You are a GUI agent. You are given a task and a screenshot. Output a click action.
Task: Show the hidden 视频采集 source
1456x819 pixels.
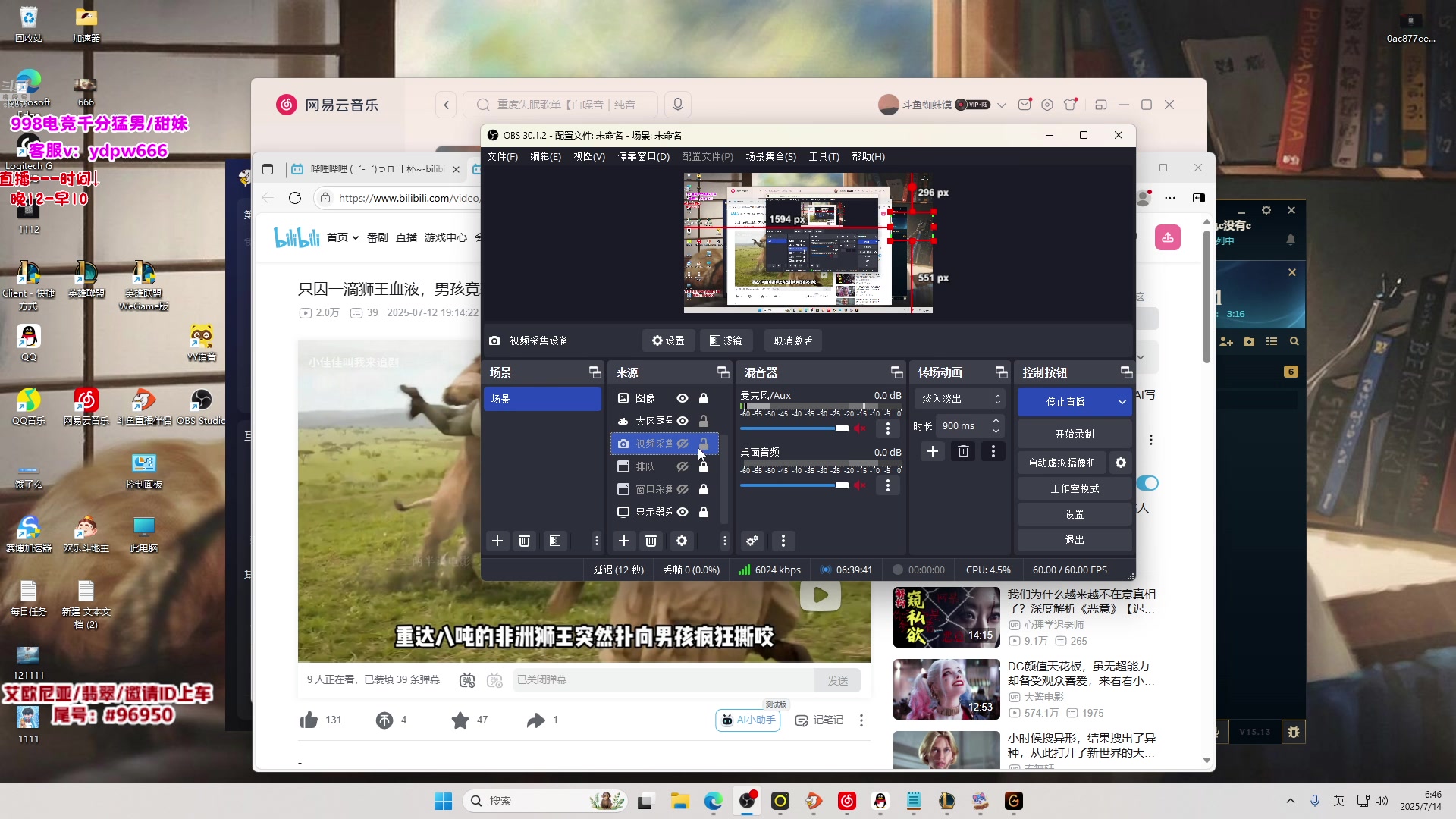tap(682, 444)
